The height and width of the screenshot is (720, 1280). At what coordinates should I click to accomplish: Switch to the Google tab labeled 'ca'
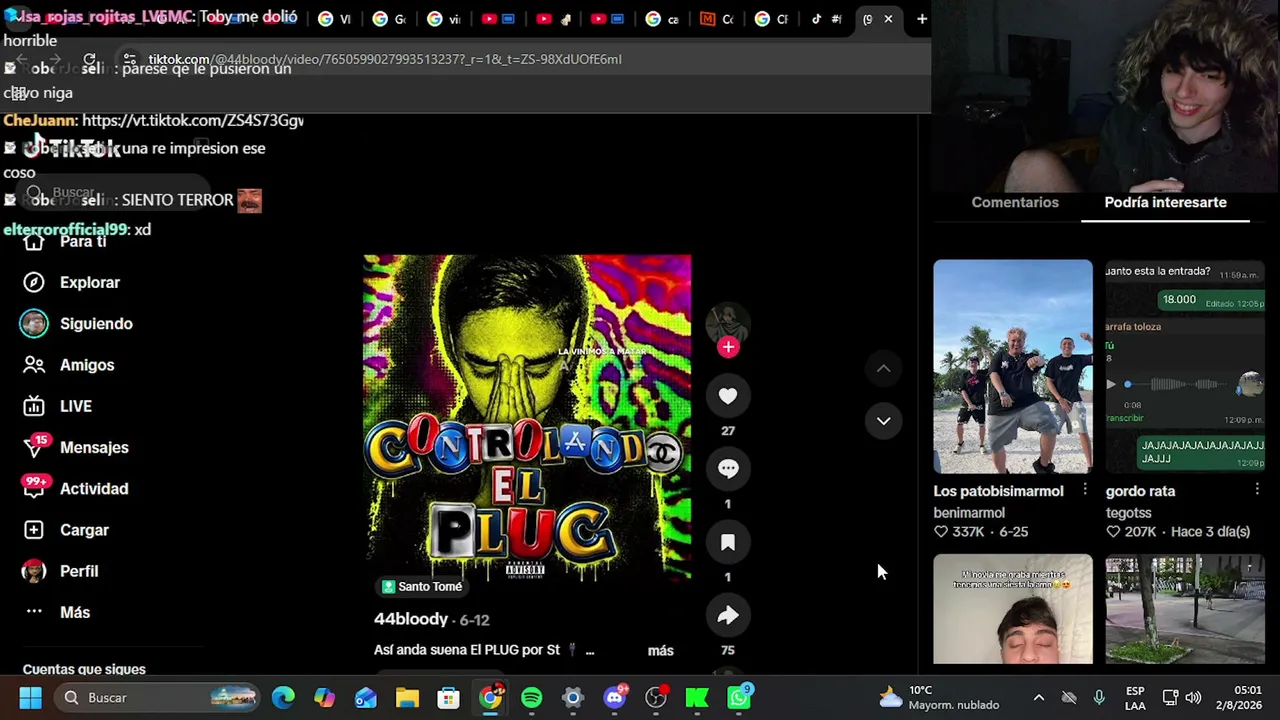pyautogui.click(x=663, y=19)
